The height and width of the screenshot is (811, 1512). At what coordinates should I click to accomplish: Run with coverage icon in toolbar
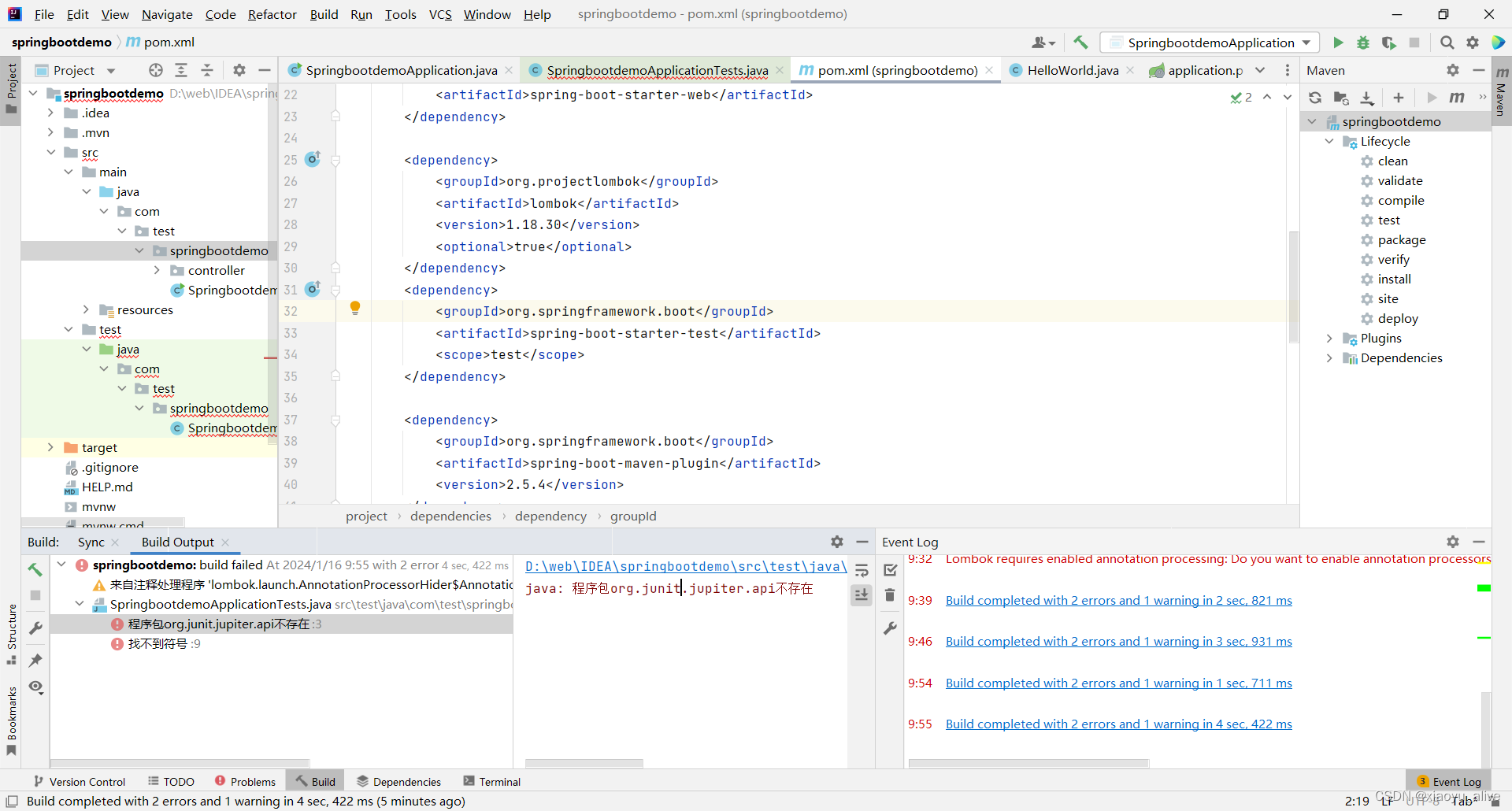click(1388, 43)
